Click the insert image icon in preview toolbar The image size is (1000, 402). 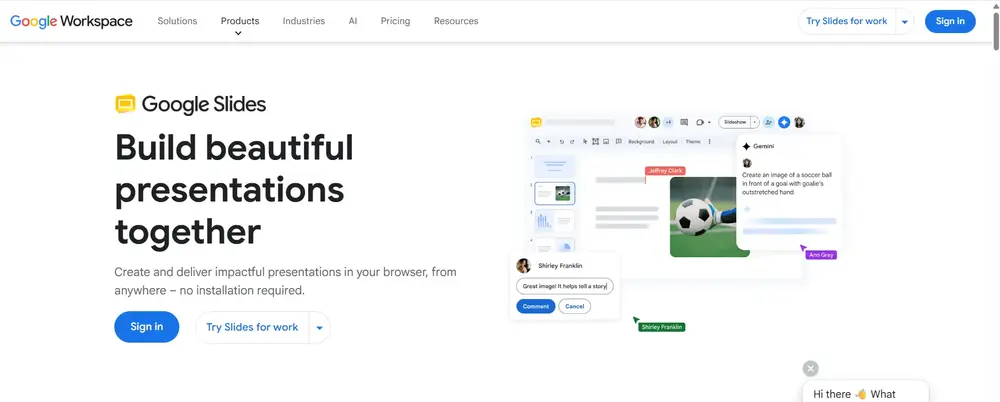(x=606, y=142)
